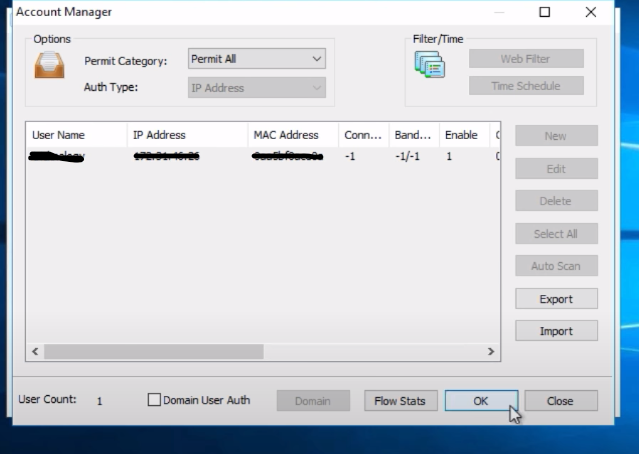639x454 pixels.
Task: Click the Enable column header
Action: pos(464,135)
